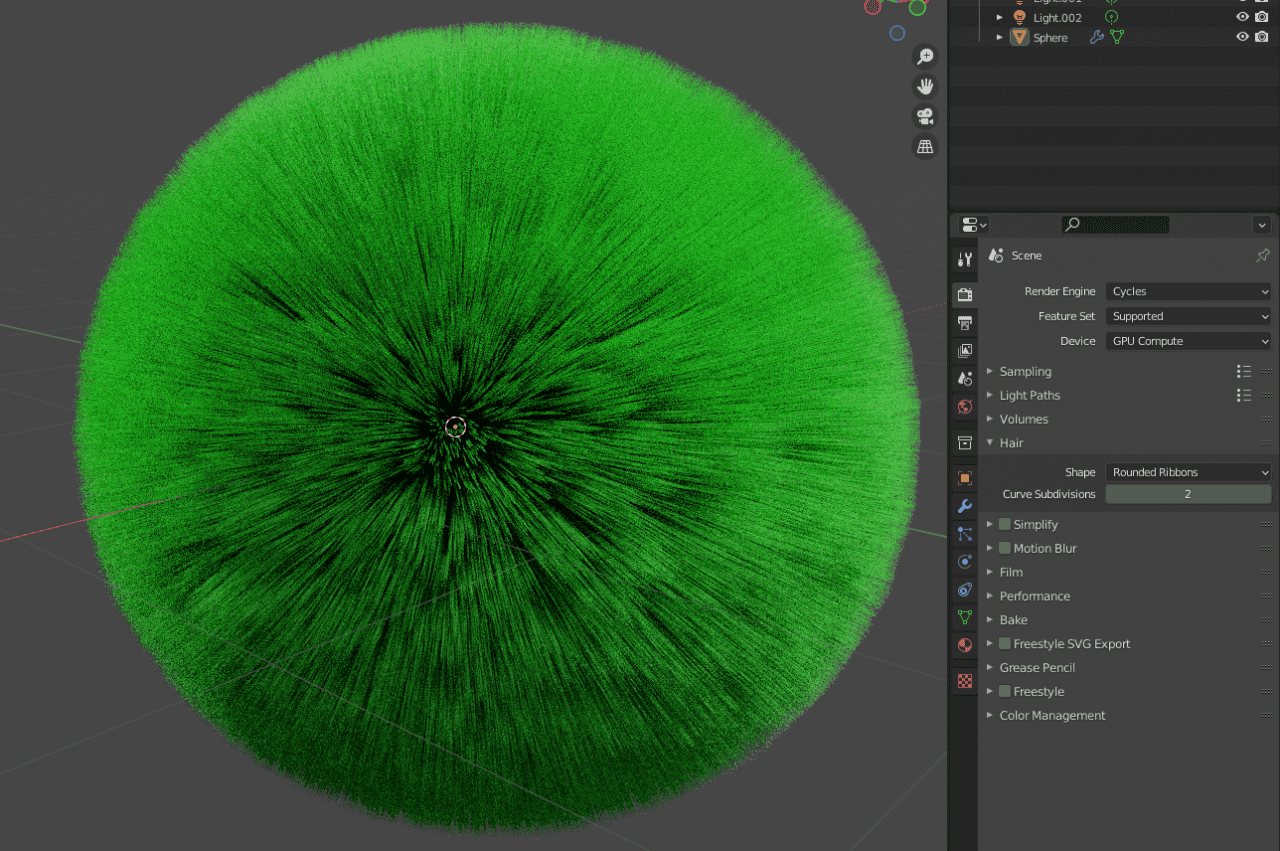The height and width of the screenshot is (851, 1280).
Task: Pin the Scene properties panel
Action: (x=1262, y=256)
